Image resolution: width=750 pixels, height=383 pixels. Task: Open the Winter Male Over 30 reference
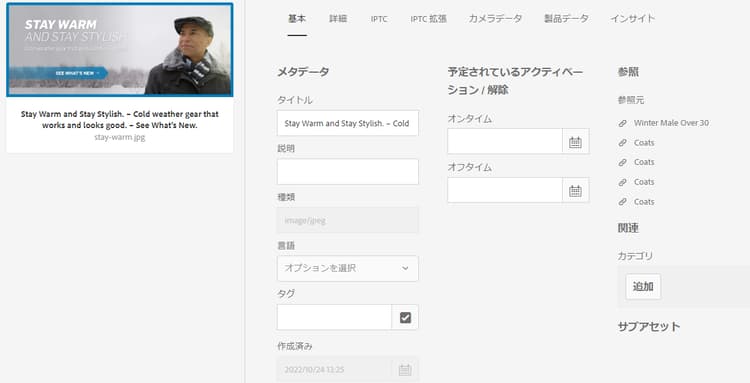(672, 123)
